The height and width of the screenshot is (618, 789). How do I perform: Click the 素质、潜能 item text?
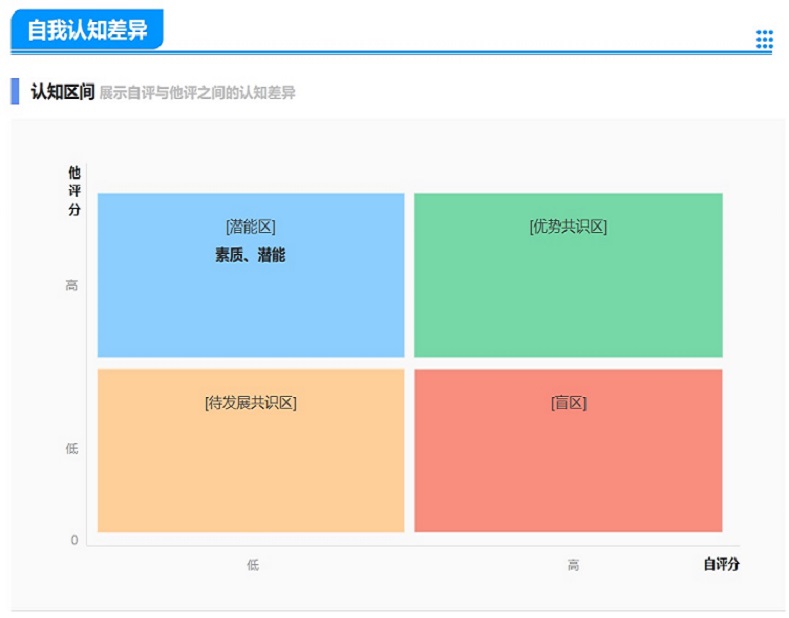[250, 255]
